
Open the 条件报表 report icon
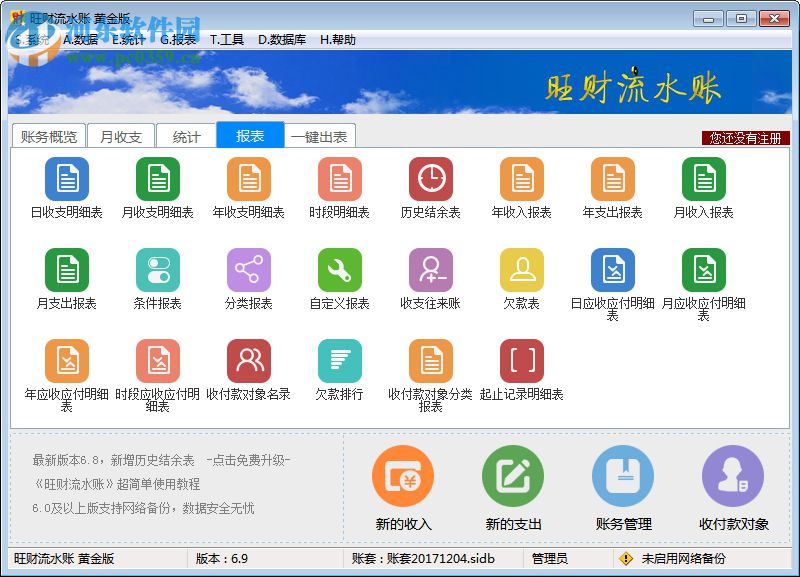[x=158, y=270]
